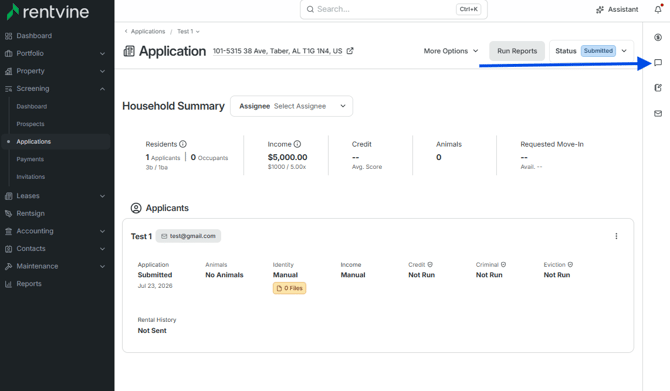The image size is (670, 391).
Task: Go back to Applications breadcrumb
Action: click(x=148, y=31)
